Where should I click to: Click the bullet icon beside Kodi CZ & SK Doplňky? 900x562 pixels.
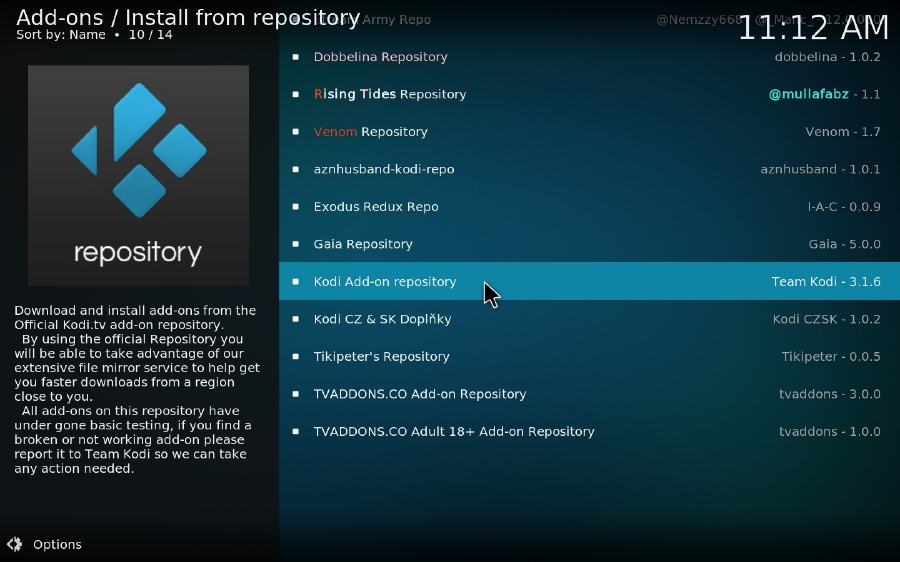click(x=296, y=319)
